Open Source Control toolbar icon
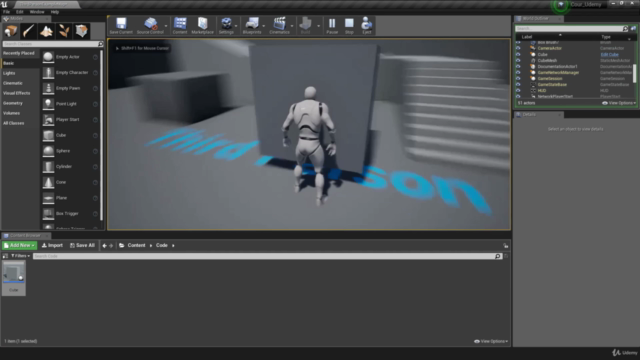Image resolution: width=640 pixels, height=360 pixels. [x=150, y=26]
